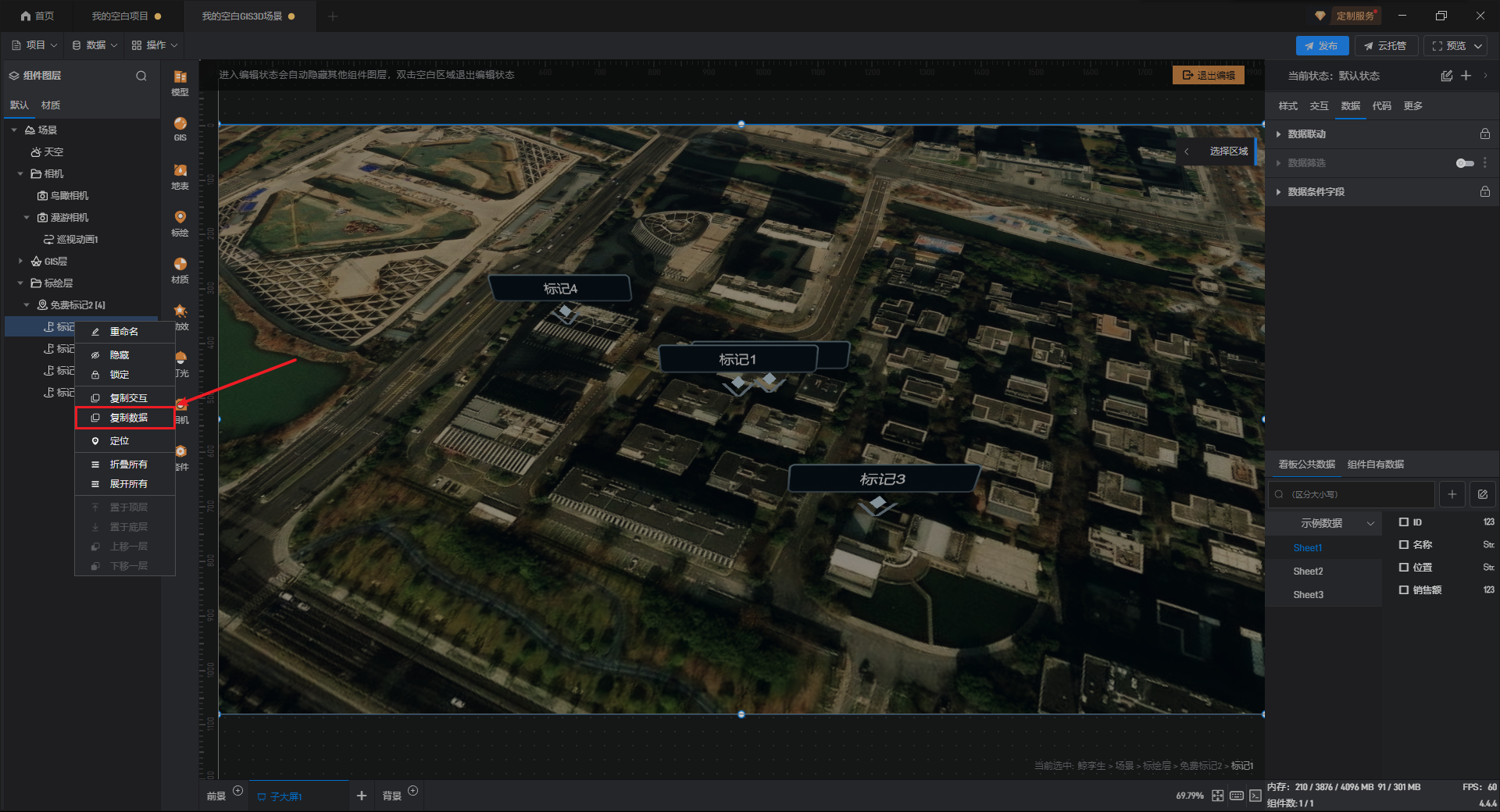This screenshot has height=812, width=1500.
Task: Click the 选择区域 select area button
Action: 1229,151
